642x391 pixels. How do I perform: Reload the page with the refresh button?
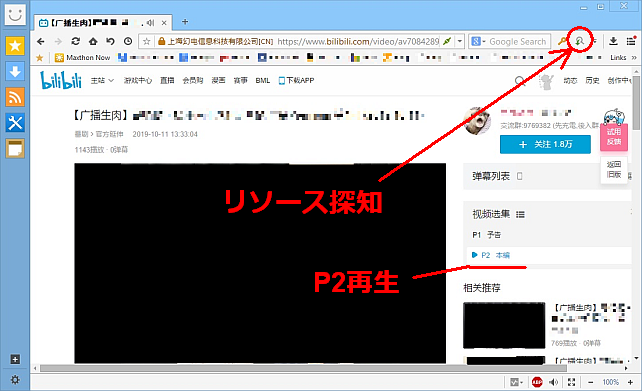[x=75, y=41]
